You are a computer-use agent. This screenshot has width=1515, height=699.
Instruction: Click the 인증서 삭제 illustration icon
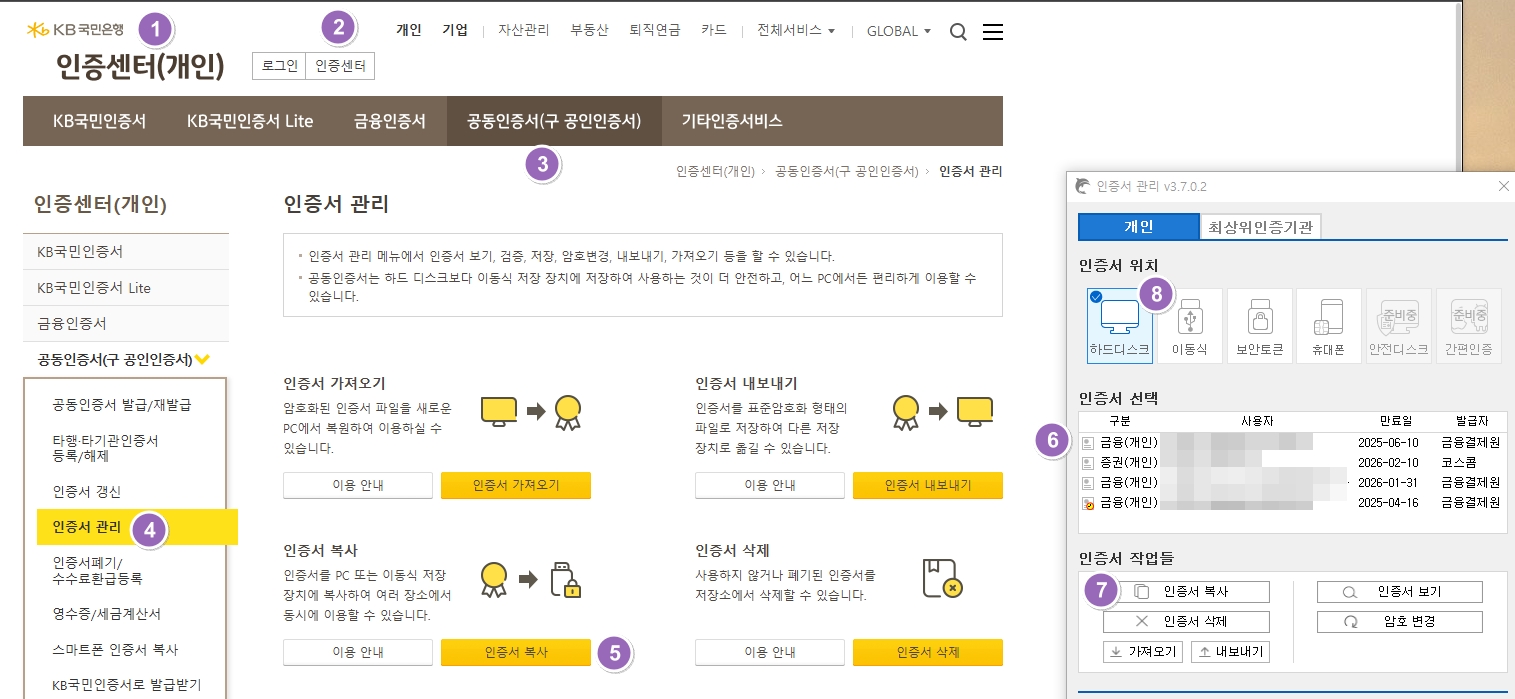coord(943,579)
